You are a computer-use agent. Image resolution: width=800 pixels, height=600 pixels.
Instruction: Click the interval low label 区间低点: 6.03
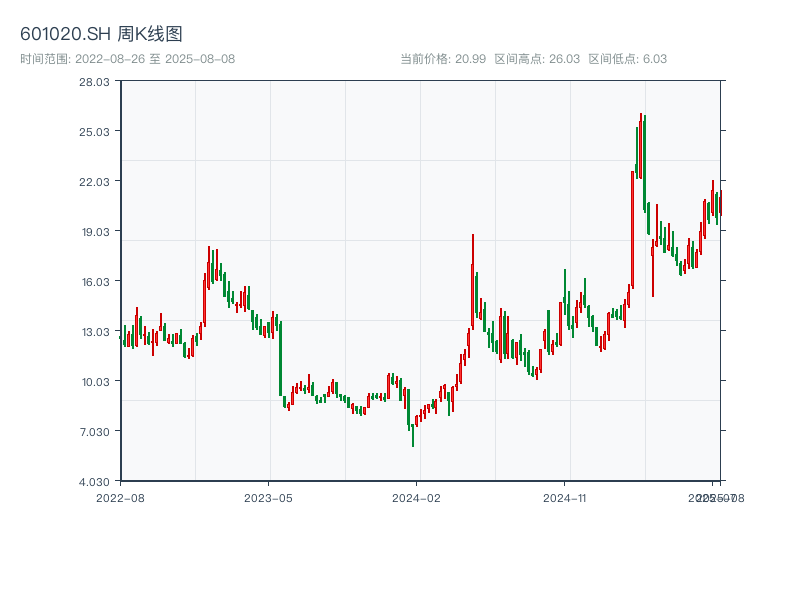[x=628, y=59]
